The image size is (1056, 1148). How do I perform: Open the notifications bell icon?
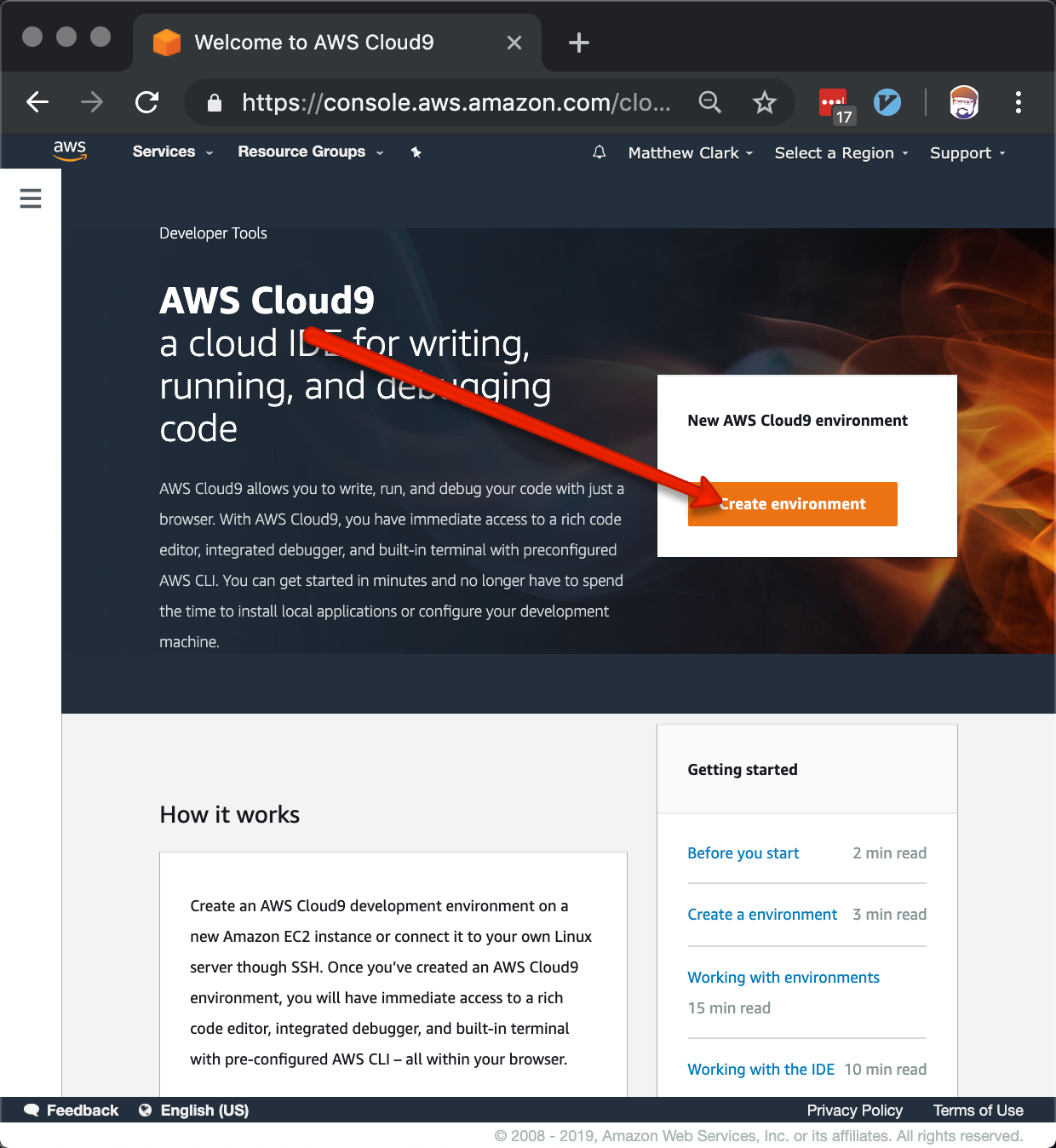coord(600,152)
